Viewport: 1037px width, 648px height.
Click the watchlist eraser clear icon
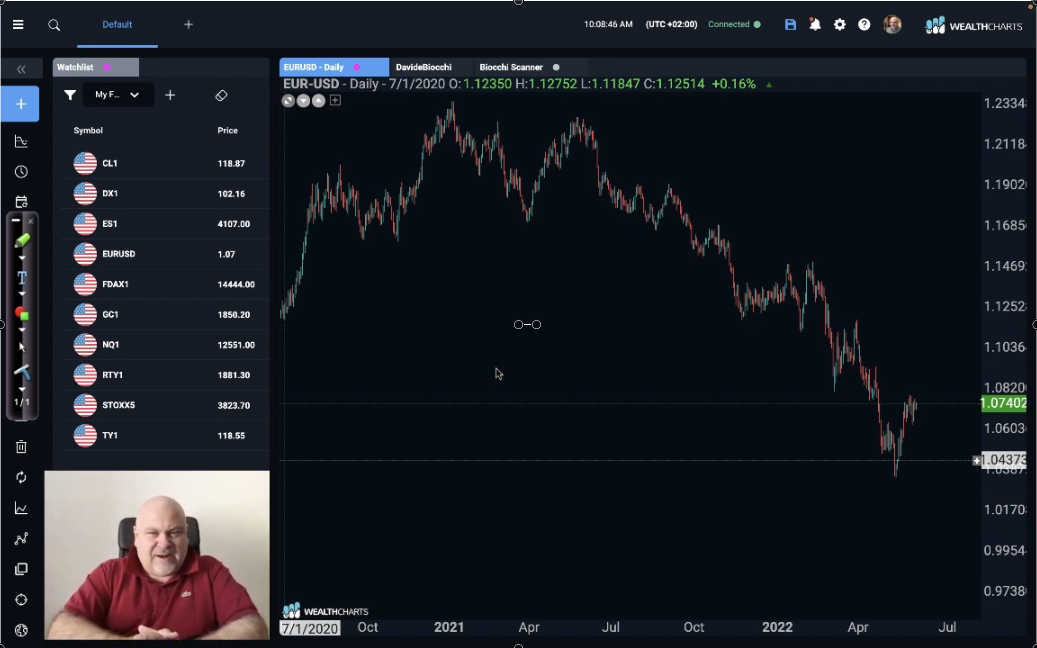222,95
